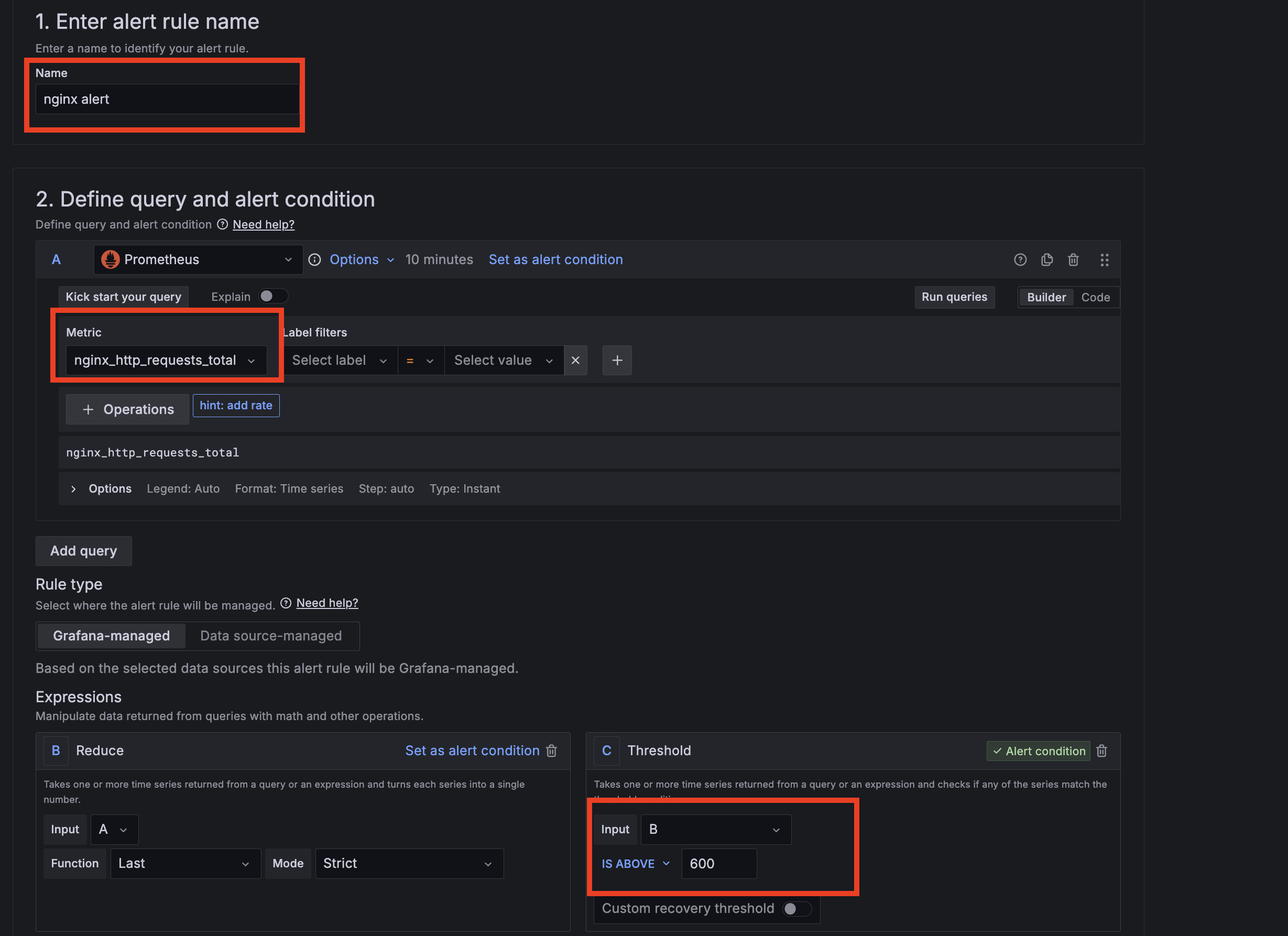Toggle the Explain switch
Screen dimensions: 1288x936
tap(273, 297)
